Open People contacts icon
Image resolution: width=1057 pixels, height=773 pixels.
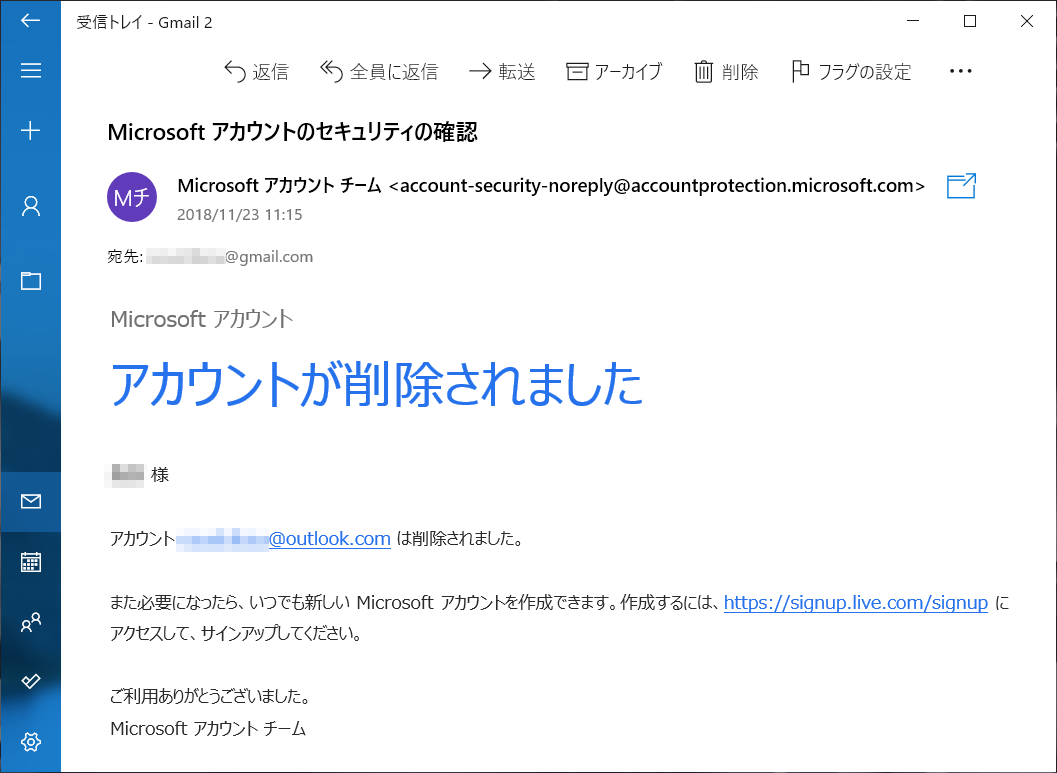coord(30,622)
